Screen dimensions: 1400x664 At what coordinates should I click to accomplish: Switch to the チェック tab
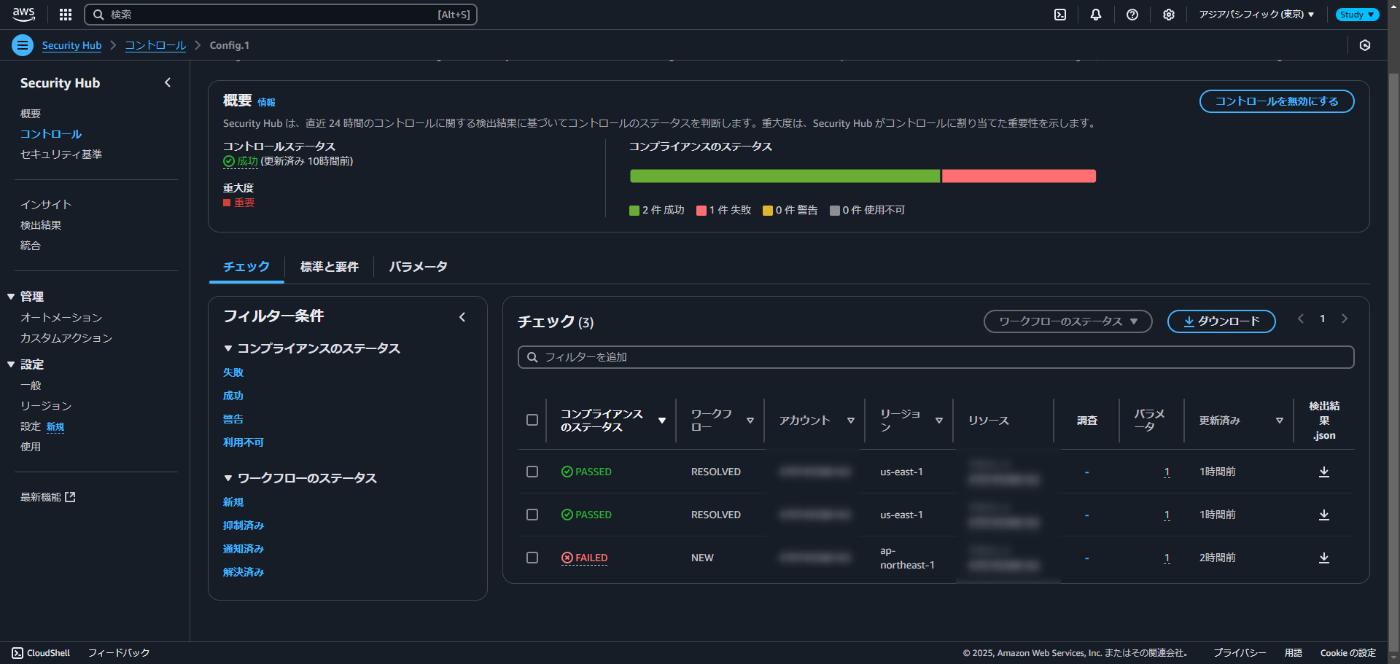(x=246, y=267)
